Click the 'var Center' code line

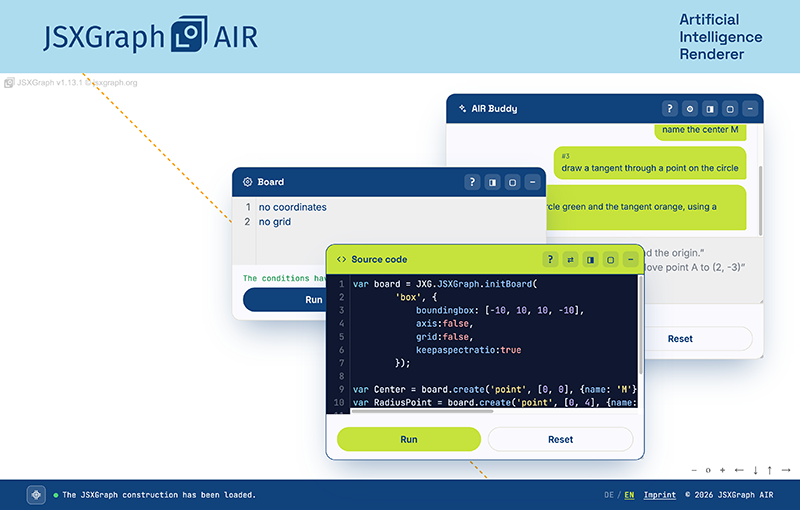click(x=494, y=390)
